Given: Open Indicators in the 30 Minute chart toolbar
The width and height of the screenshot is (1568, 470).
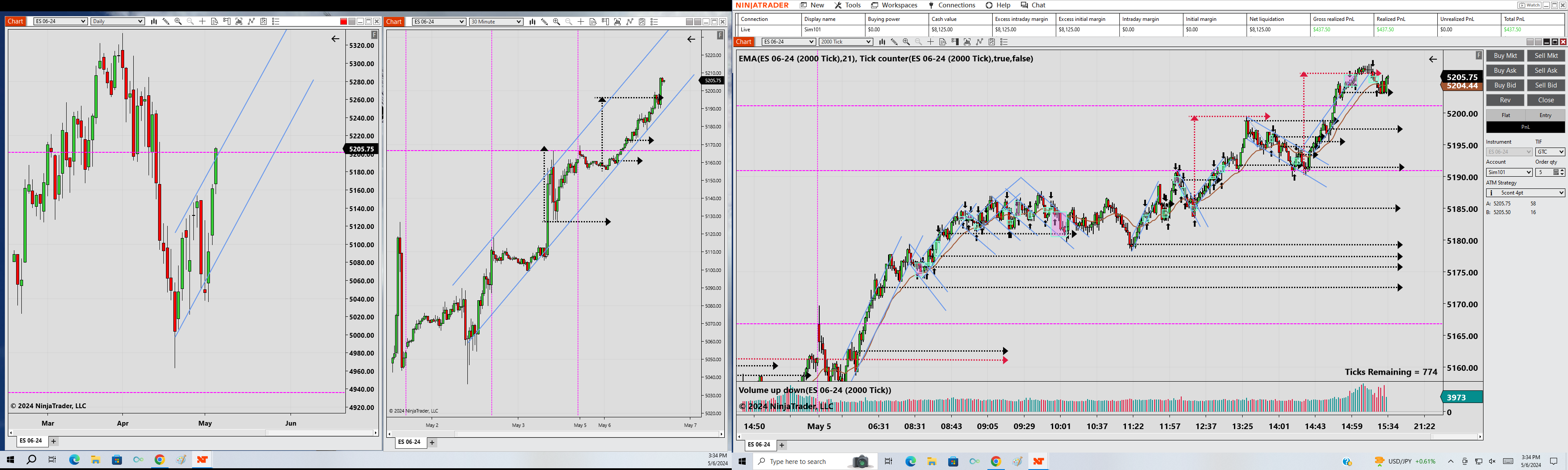Looking at the screenshot, I should (x=618, y=22).
